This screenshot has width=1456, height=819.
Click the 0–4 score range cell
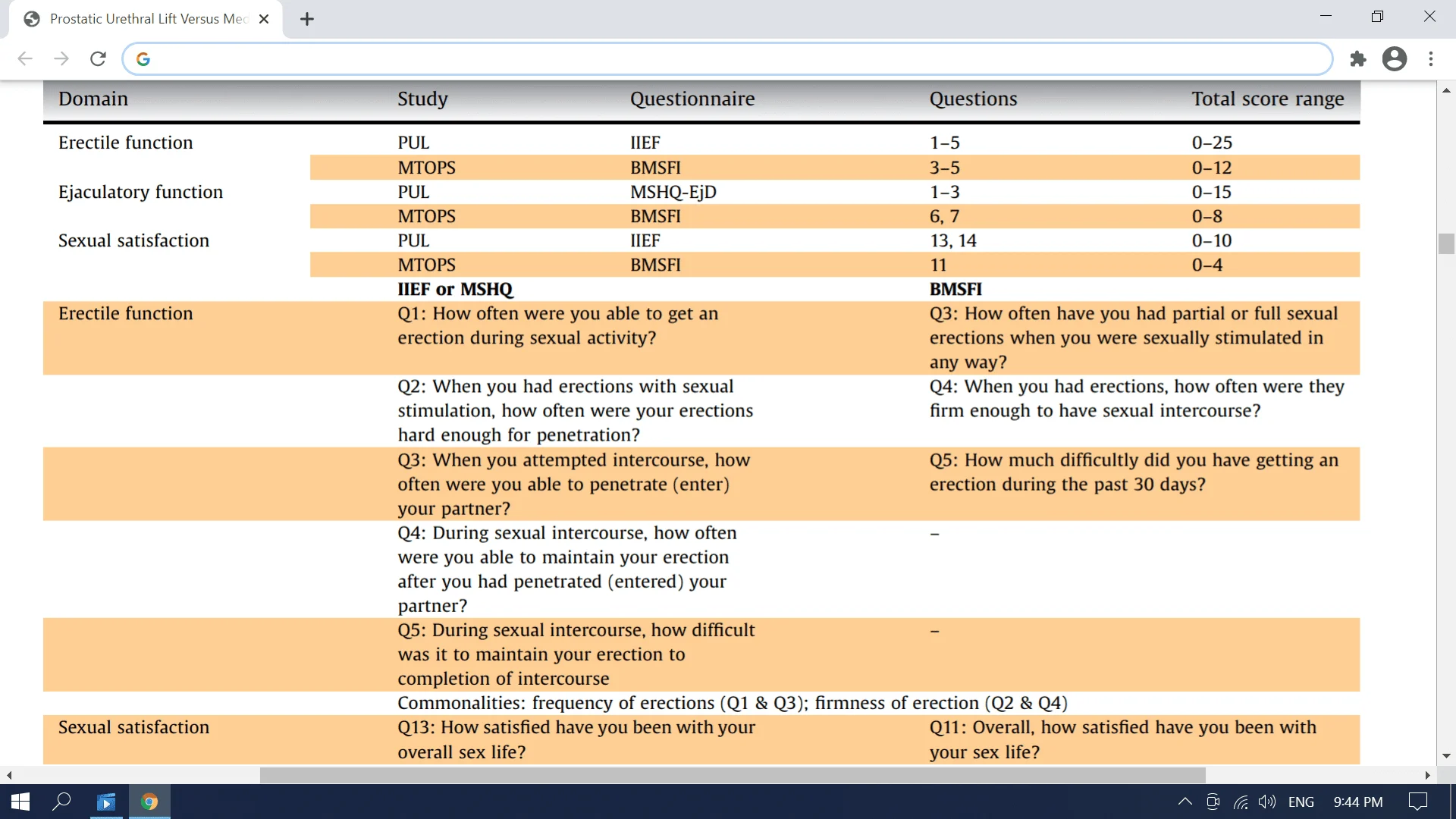pyautogui.click(x=1207, y=265)
